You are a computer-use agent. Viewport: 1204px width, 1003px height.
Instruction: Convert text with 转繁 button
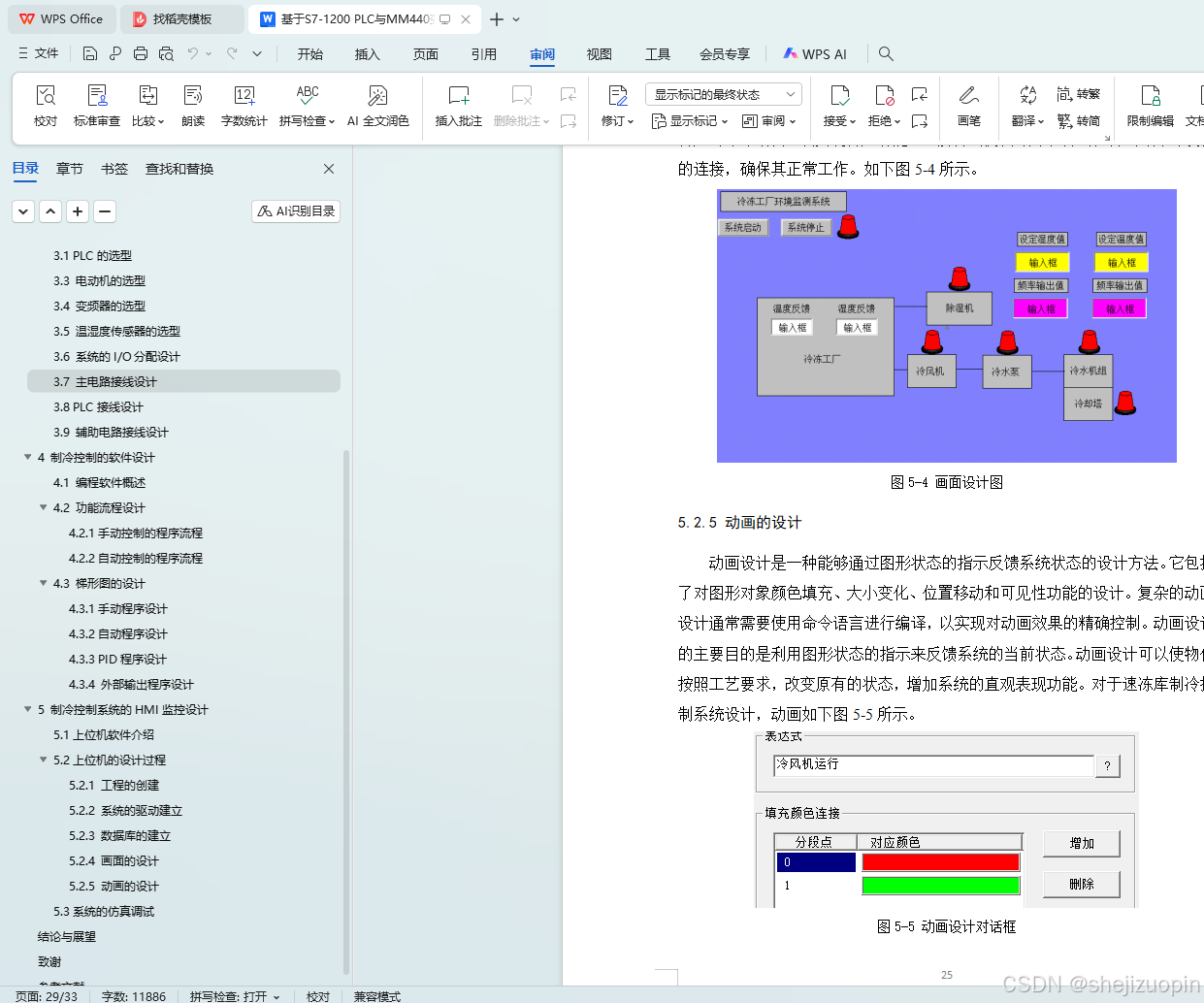coord(1079,94)
